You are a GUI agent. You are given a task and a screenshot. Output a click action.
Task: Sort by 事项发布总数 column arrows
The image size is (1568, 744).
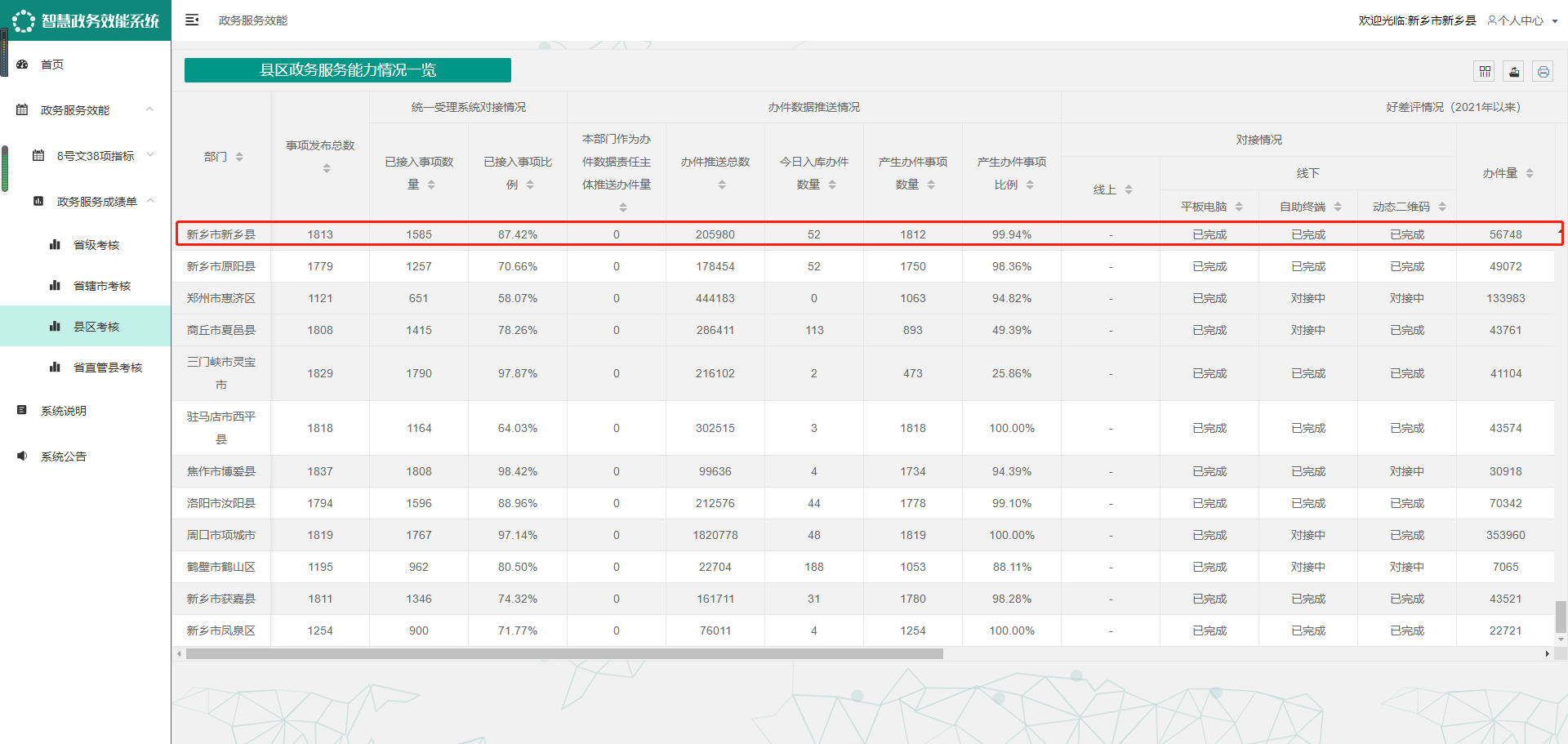pos(327,168)
